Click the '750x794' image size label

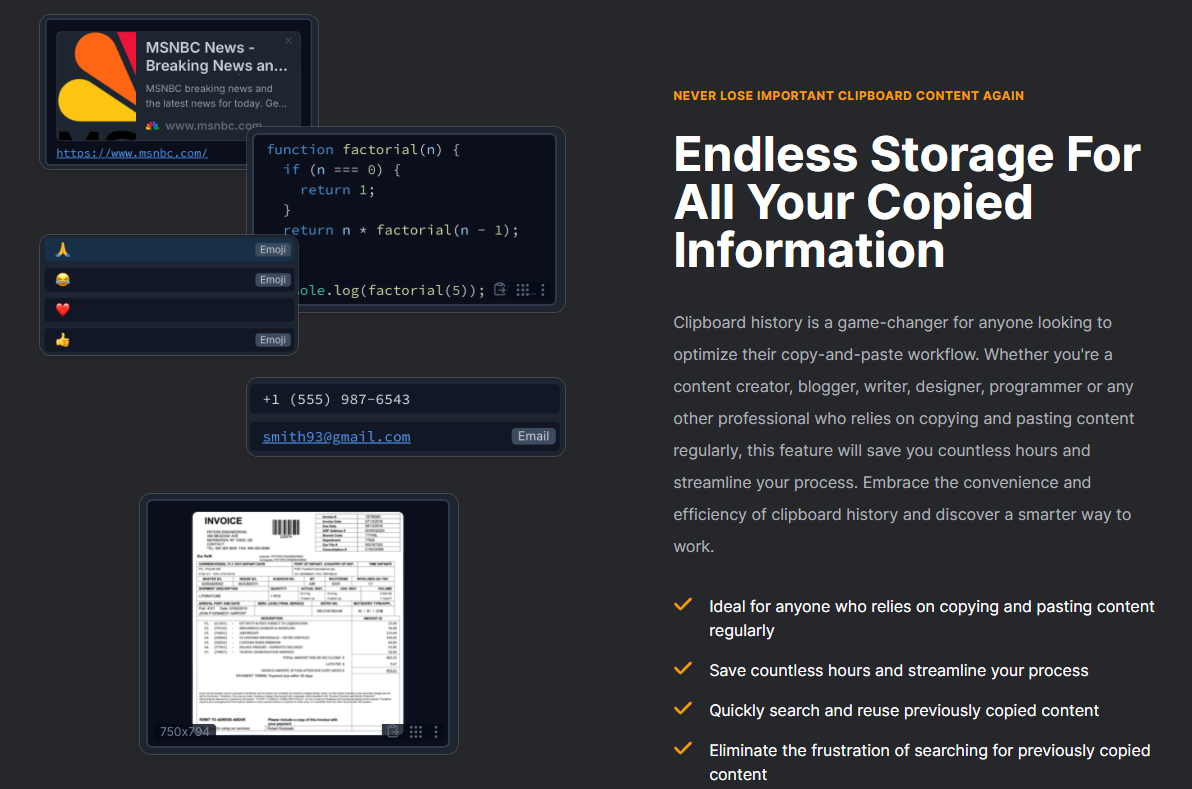[185, 731]
